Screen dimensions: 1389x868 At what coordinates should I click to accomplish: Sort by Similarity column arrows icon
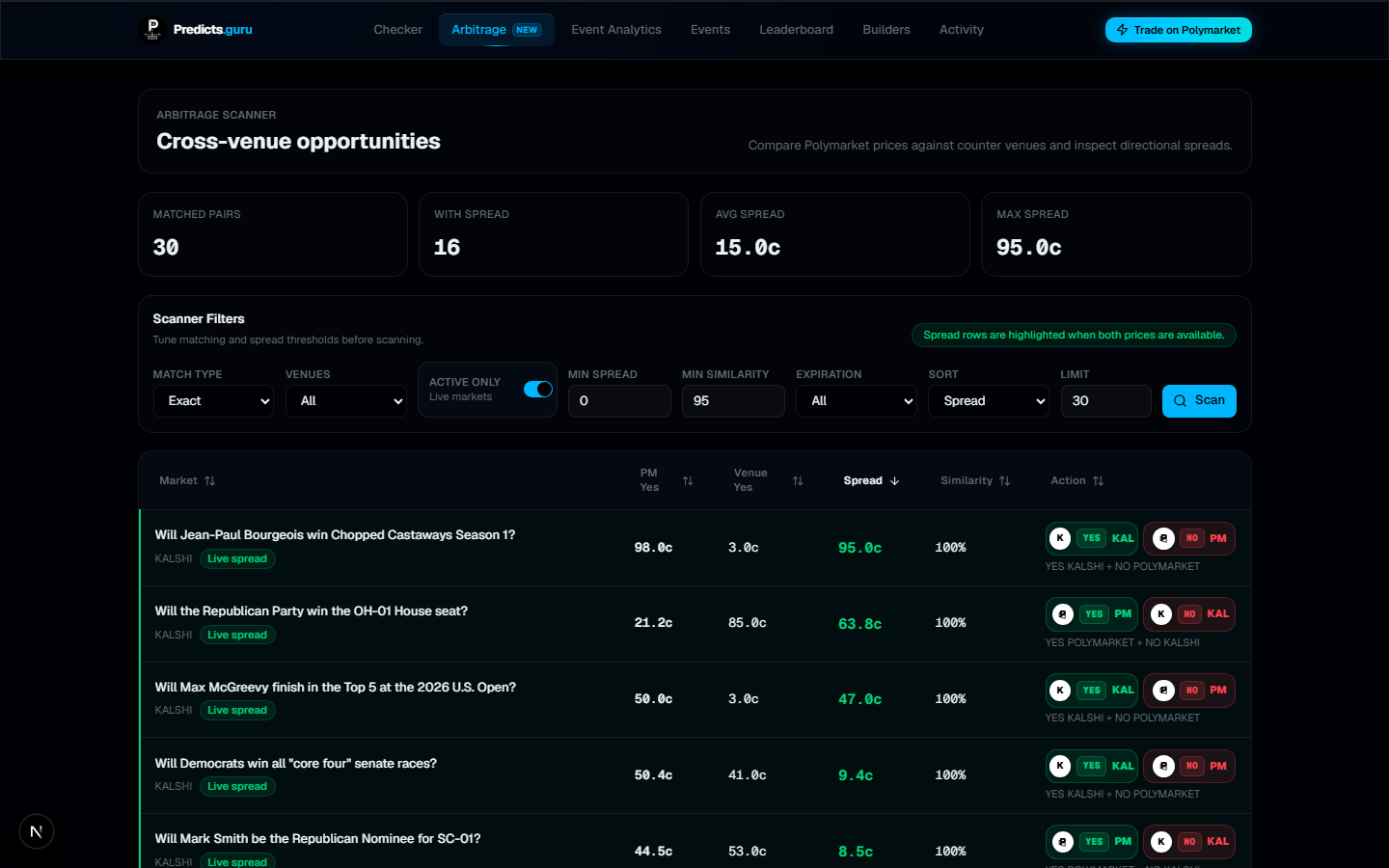(1004, 480)
